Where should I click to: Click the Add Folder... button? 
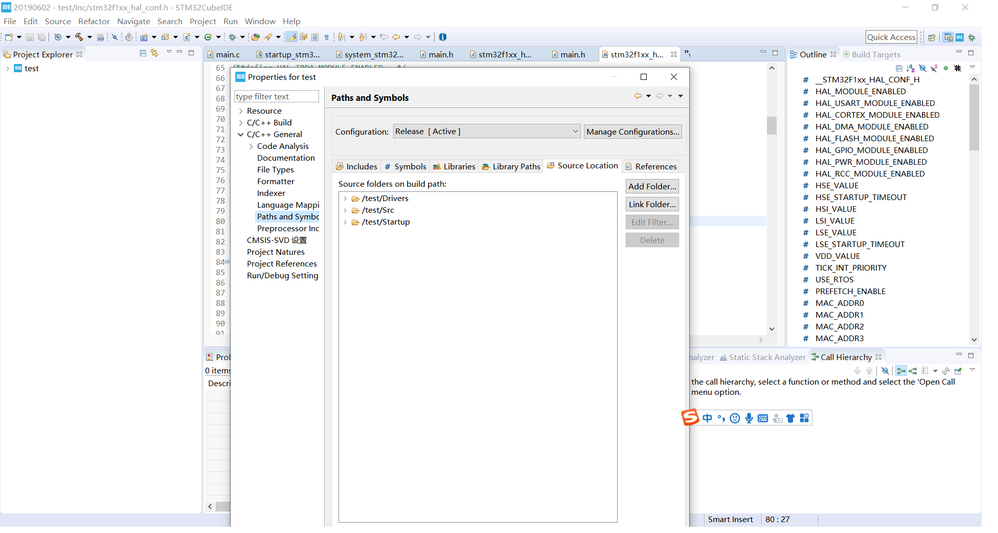(x=652, y=187)
